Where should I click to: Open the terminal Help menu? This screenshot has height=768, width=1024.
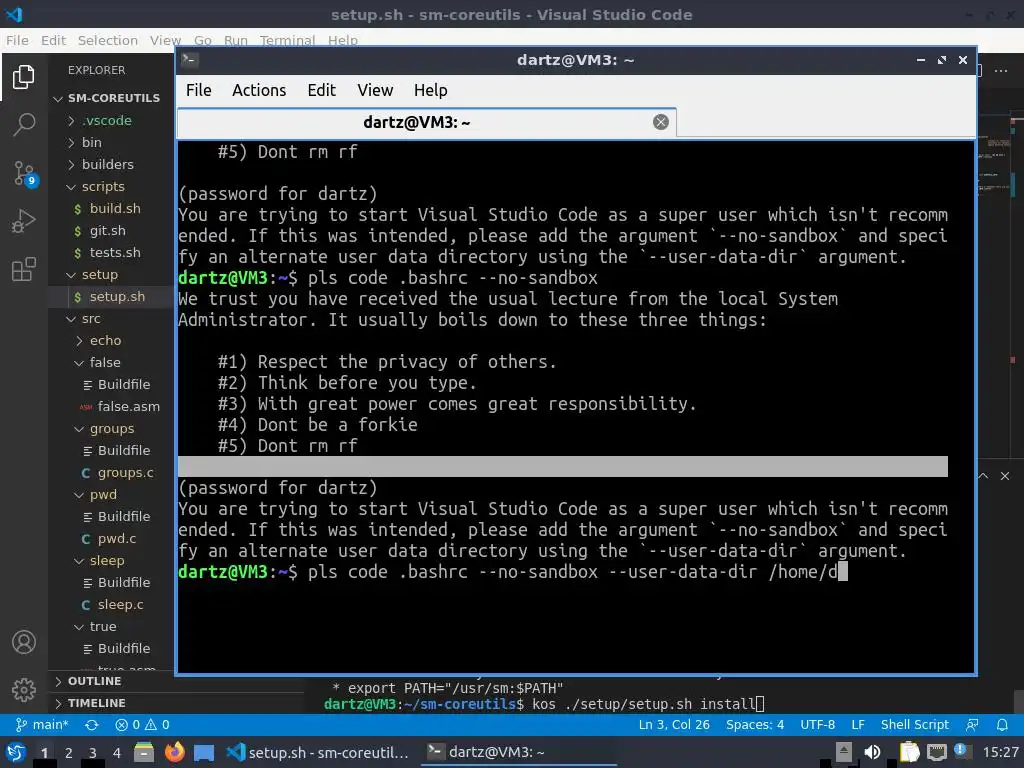click(x=430, y=90)
